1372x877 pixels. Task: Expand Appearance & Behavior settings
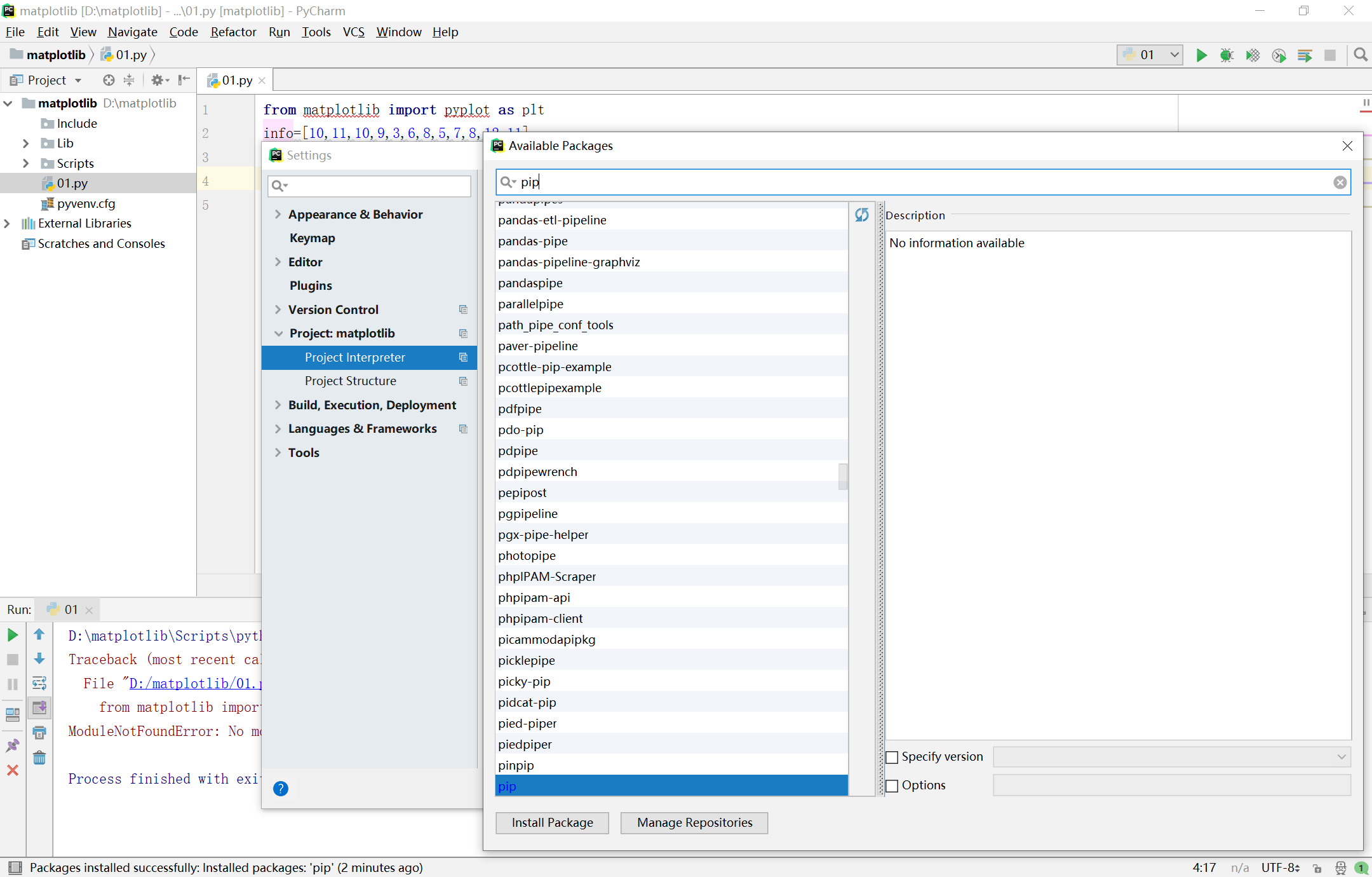[278, 214]
